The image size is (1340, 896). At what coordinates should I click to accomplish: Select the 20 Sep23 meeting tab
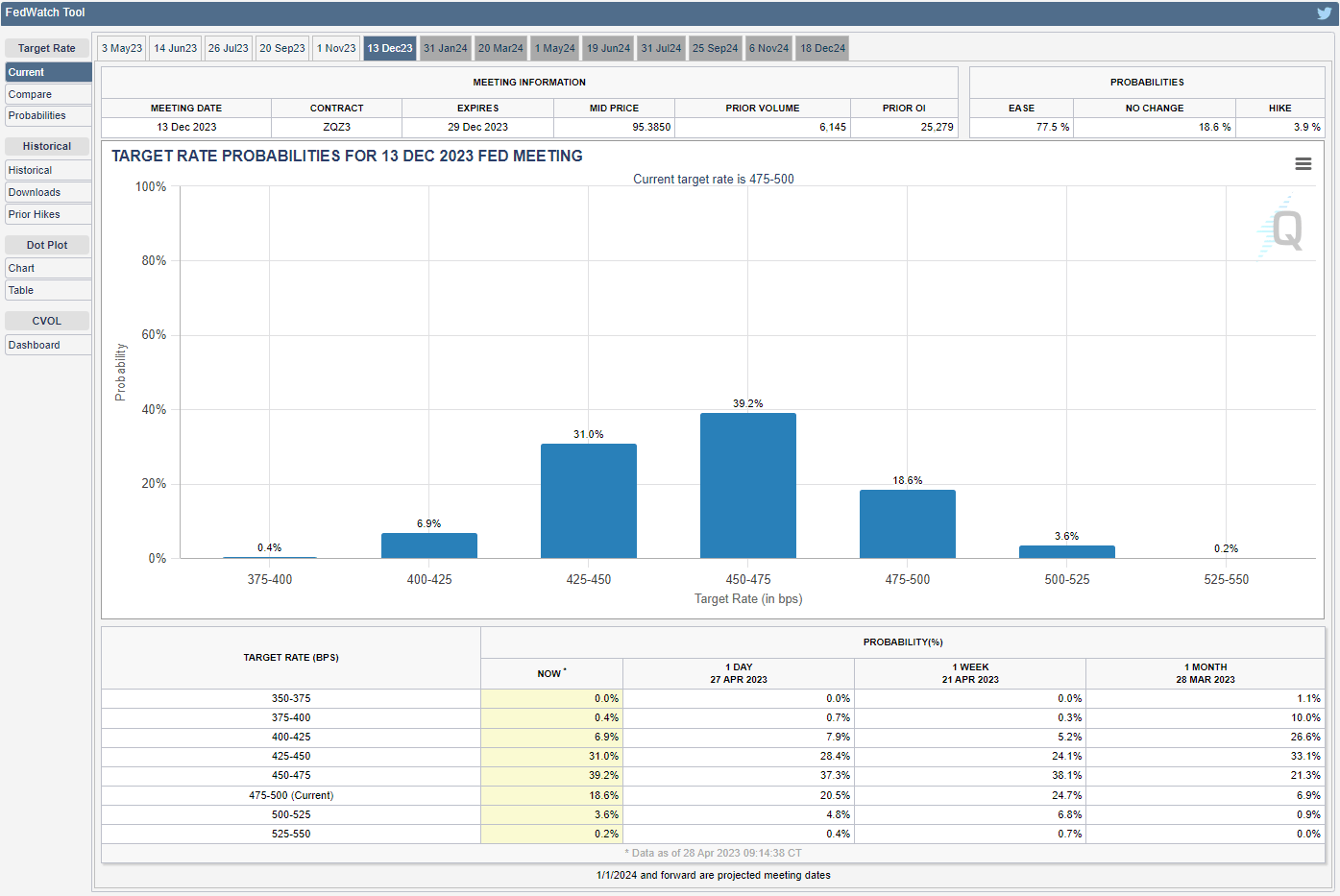click(282, 48)
